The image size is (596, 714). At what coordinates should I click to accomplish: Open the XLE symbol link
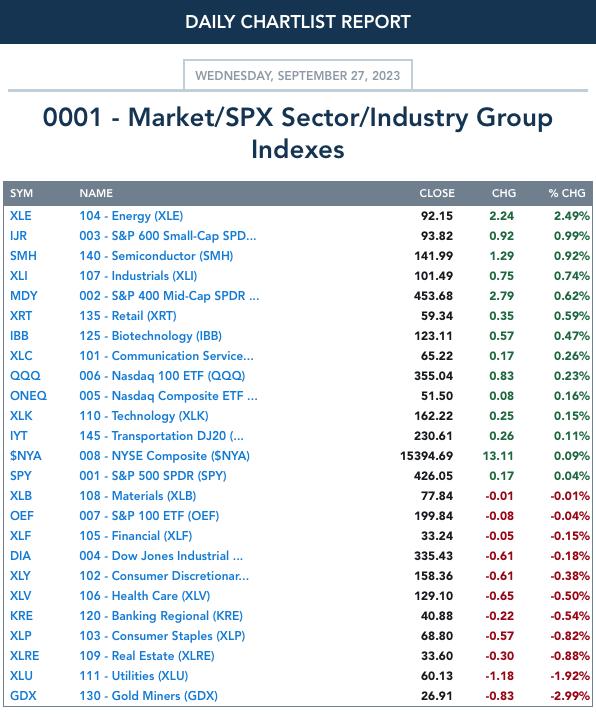click(20, 216)
